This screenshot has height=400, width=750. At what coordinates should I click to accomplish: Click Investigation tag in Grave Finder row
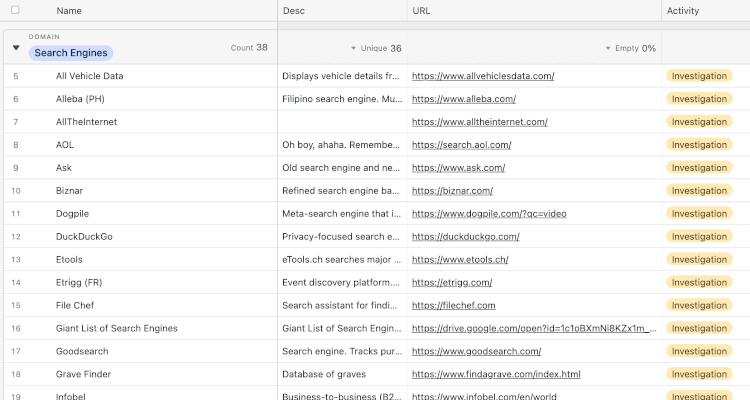click(699, 374)
